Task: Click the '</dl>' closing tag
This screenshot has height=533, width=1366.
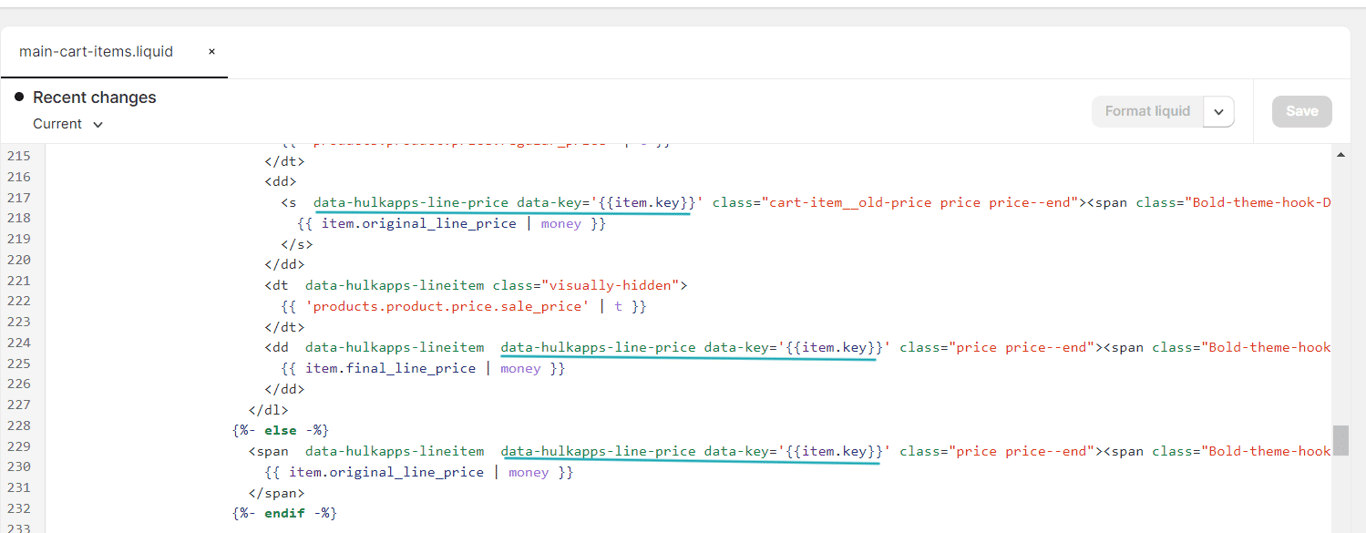Action: (x=268, y=409)
